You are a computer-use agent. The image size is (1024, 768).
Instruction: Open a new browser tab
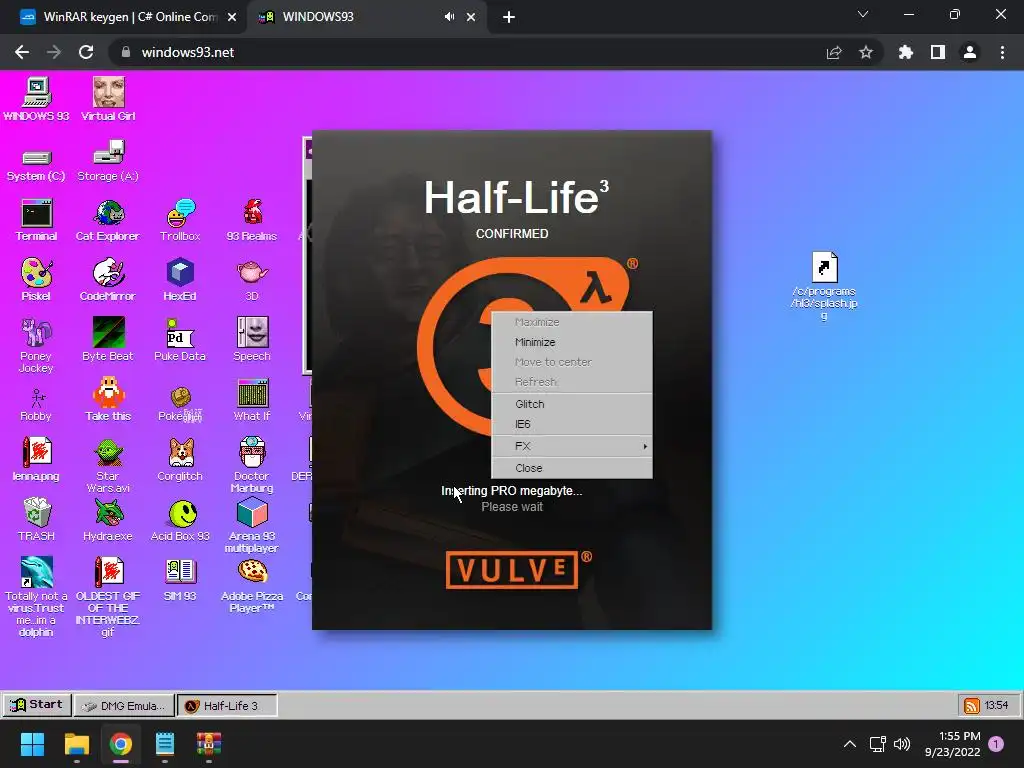pyautogui.click(x=509, y=18)
